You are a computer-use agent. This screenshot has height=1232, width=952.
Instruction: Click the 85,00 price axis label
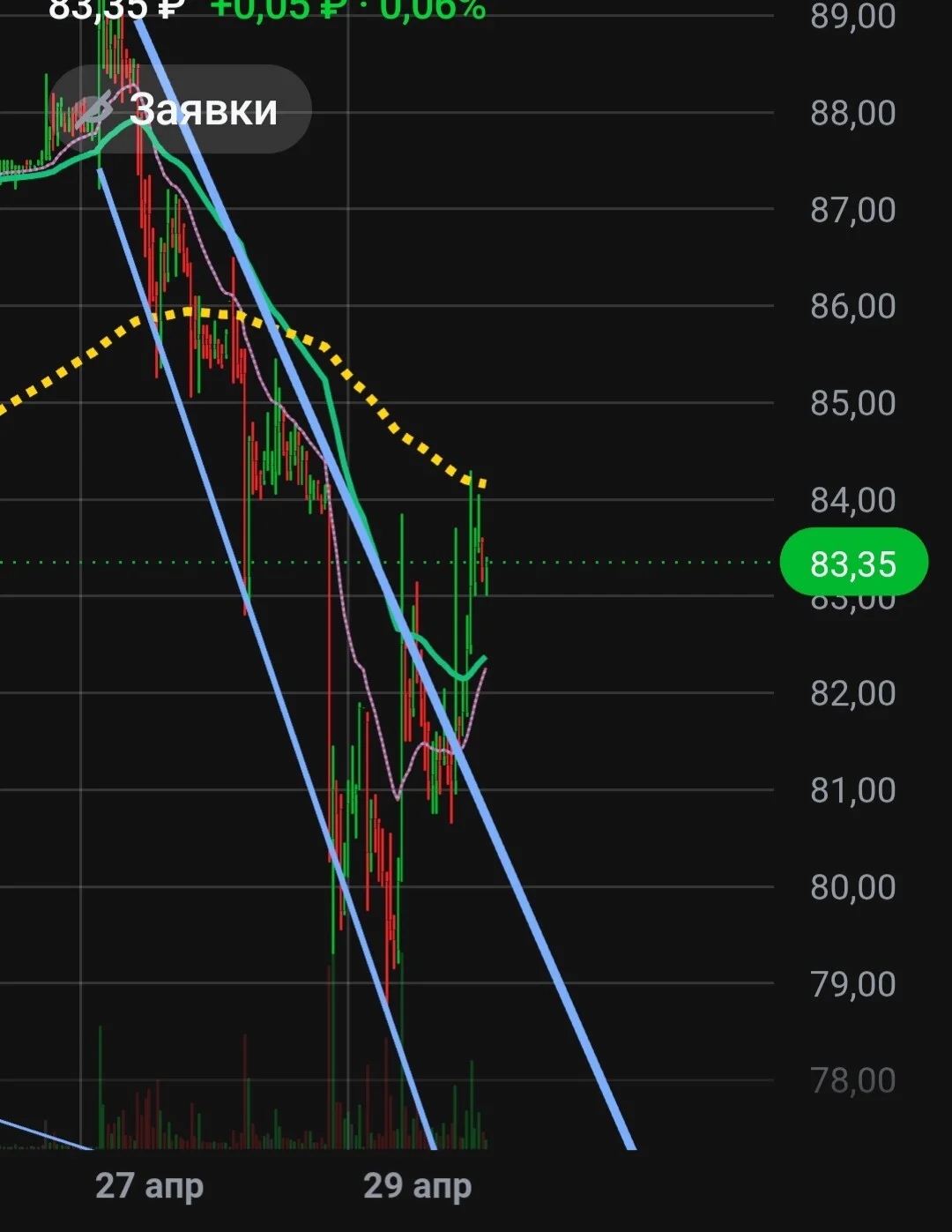coord(853,403)
